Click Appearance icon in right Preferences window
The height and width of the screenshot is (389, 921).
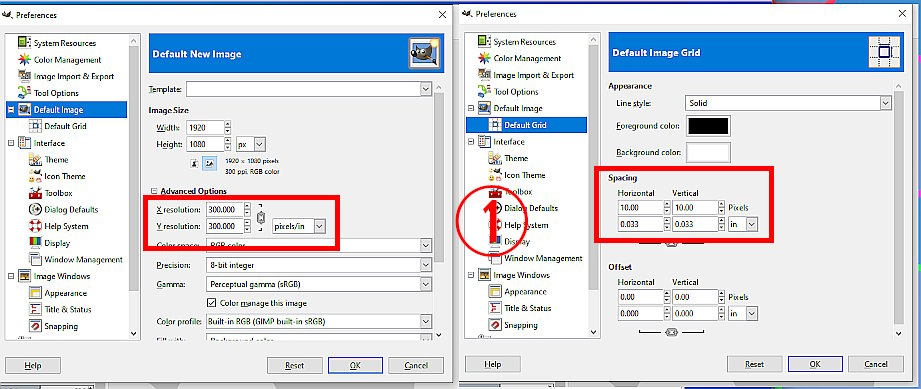click(x=495, y=291)
